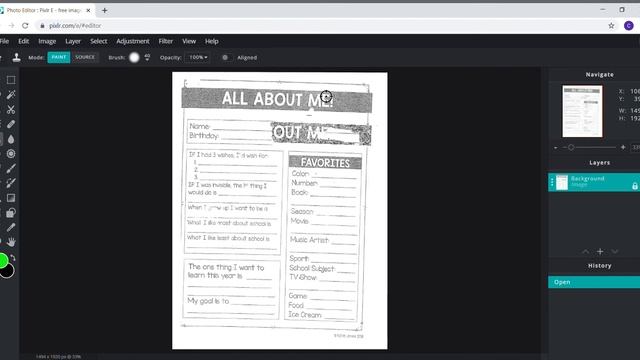
Task: Select the Hand pan tool
Action: (x=11, y=242)
